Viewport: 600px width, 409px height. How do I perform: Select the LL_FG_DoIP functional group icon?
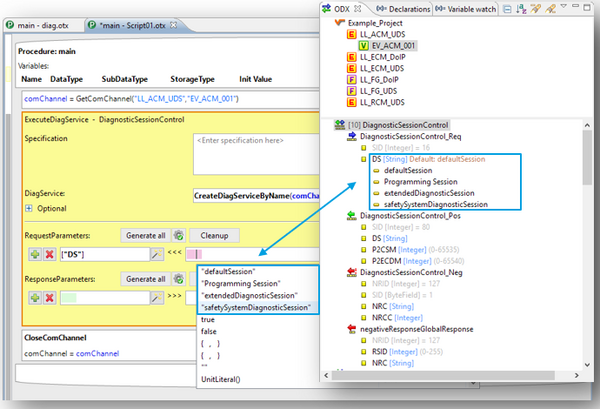click(351, 80)
